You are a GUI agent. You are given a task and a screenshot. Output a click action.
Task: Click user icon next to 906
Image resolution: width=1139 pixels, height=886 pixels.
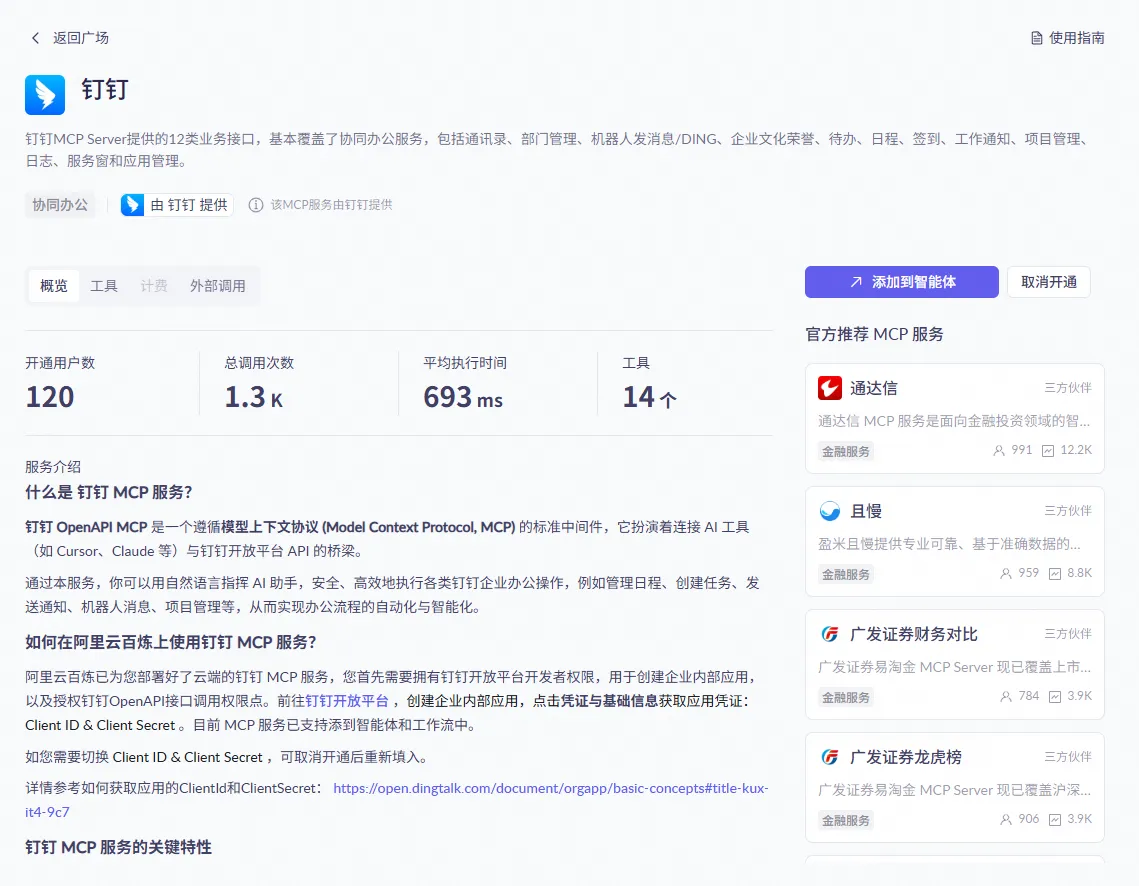tap(1005, 818)
